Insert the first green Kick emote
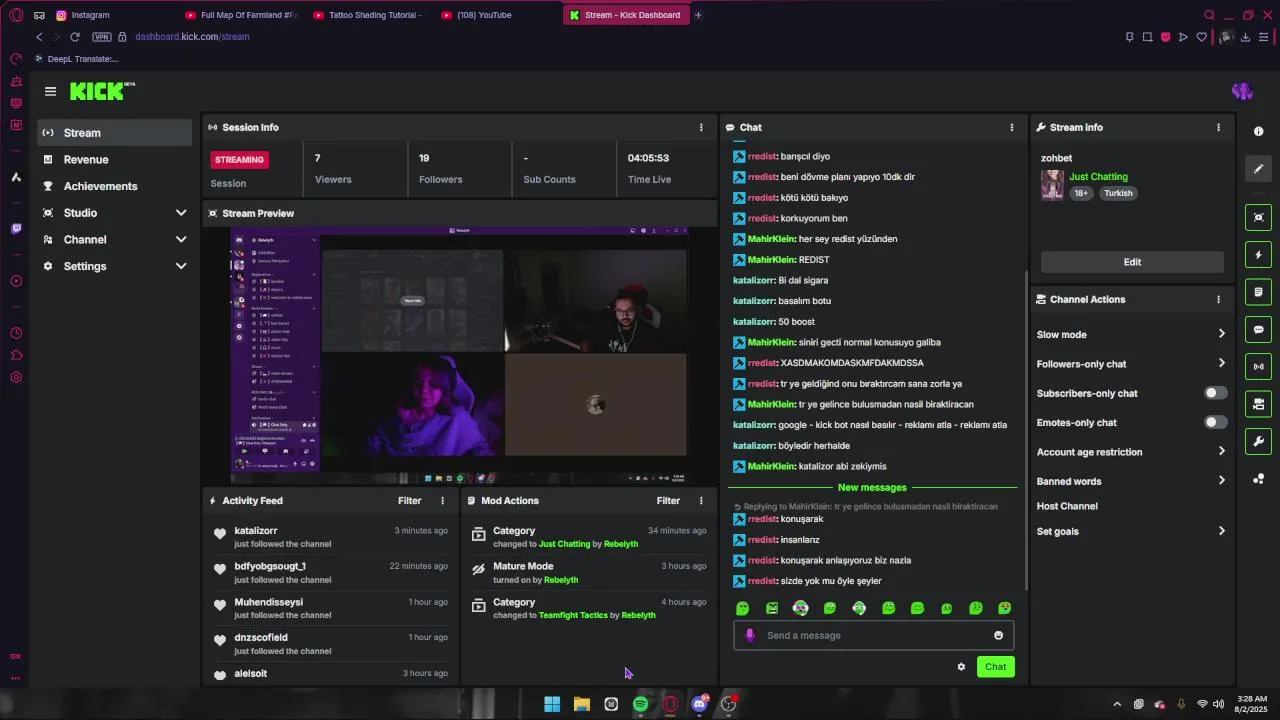Screen dimensions: 1280x720 pyautogui.click(x=742, y=608)
